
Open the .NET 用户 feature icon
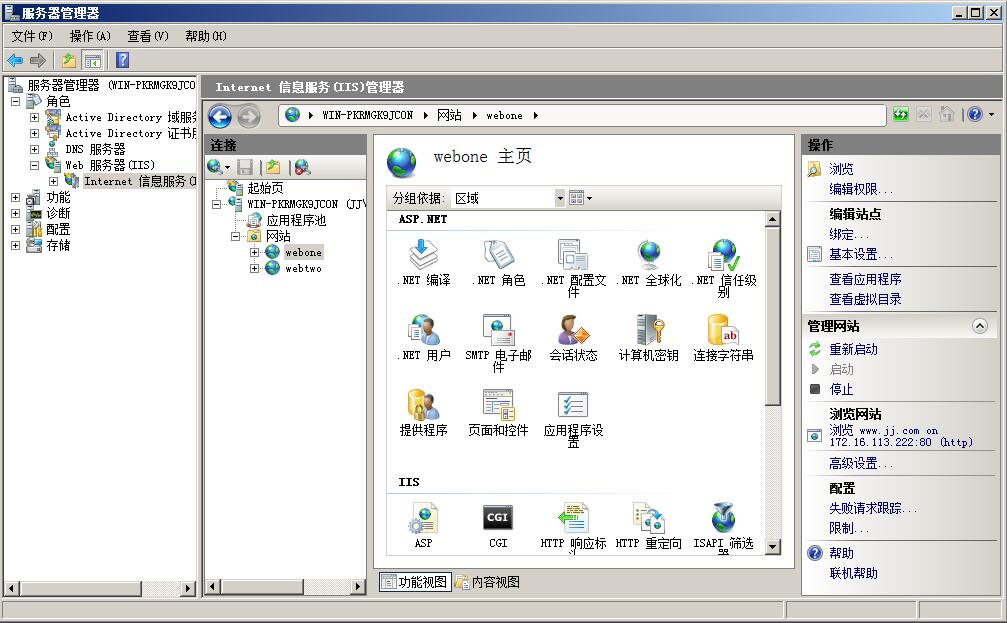[423, 337]
